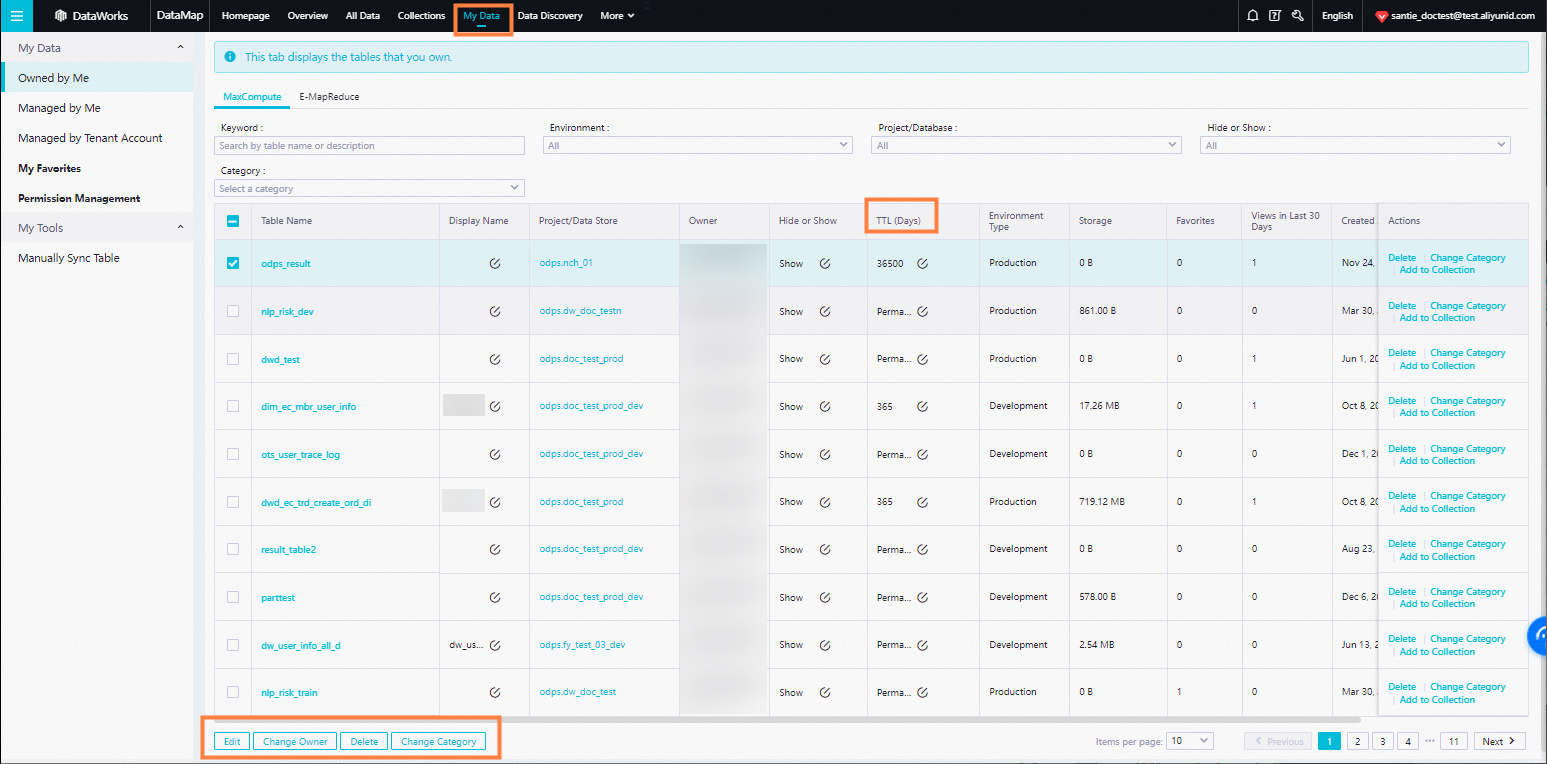Image resolution: width=1547 pixels, height=764 pixels.
Task: Edit display name of nlp_risk_train
Action: click(x=495, y=692)
